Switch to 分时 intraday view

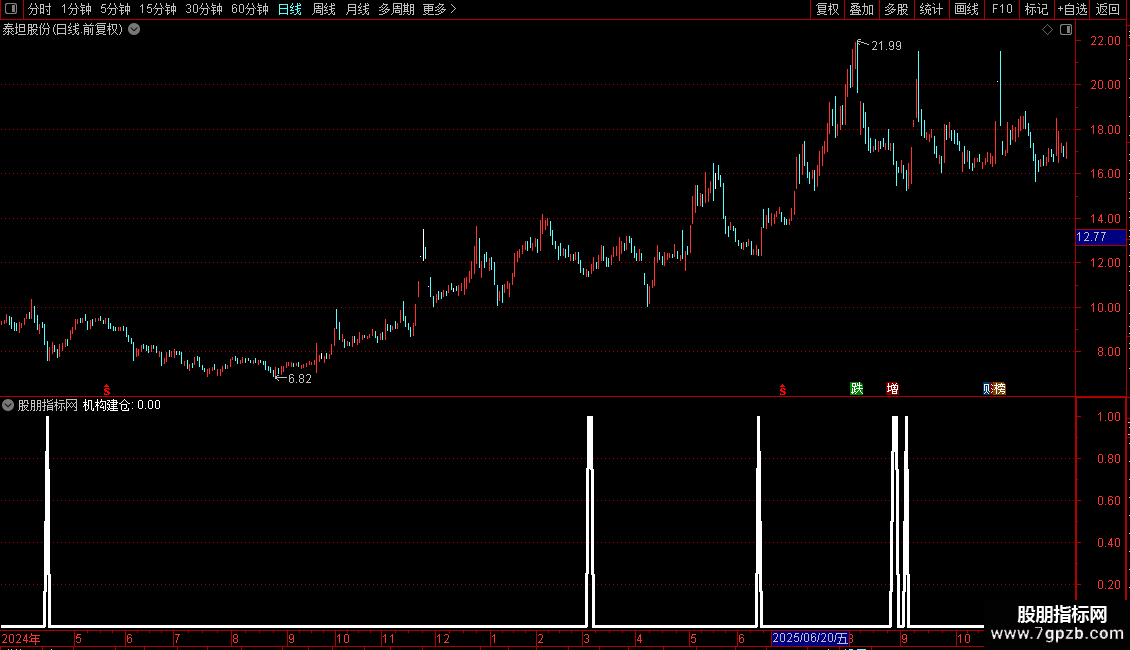(x=40, y=9)
